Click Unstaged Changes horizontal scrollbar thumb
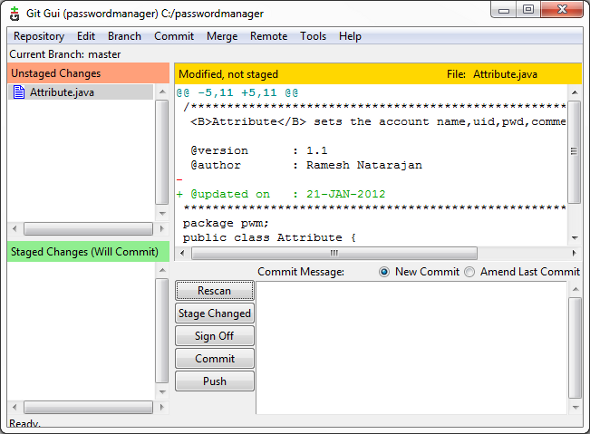 tap(88, 228)
